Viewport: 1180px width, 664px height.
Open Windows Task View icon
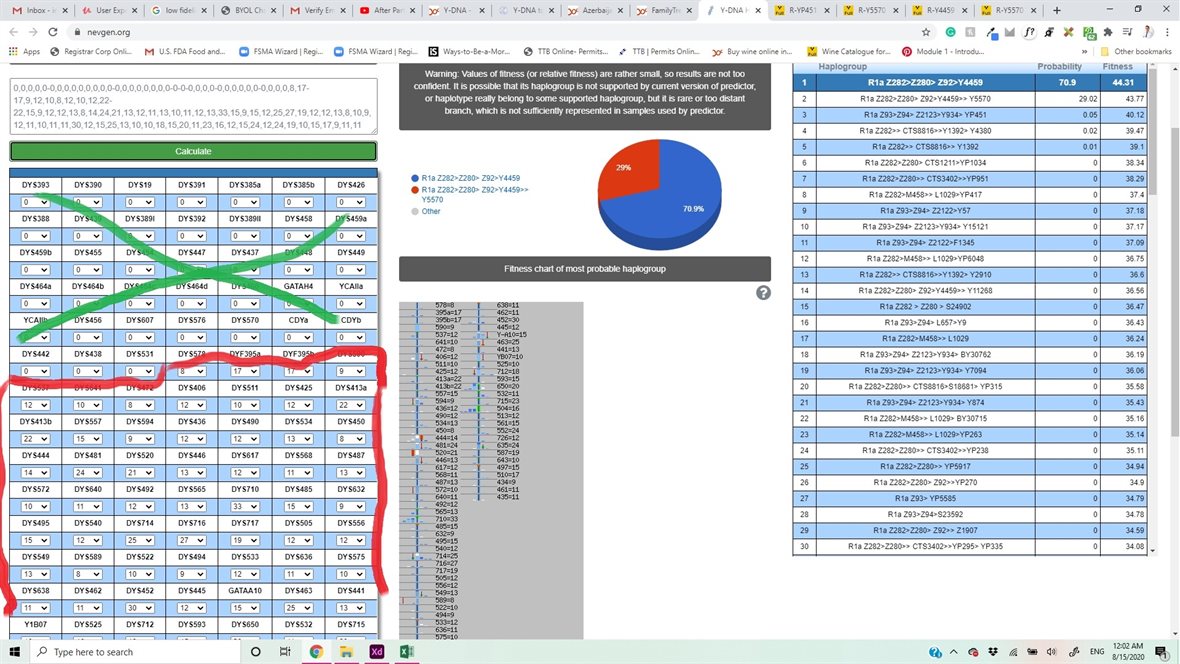pos(285,651)
